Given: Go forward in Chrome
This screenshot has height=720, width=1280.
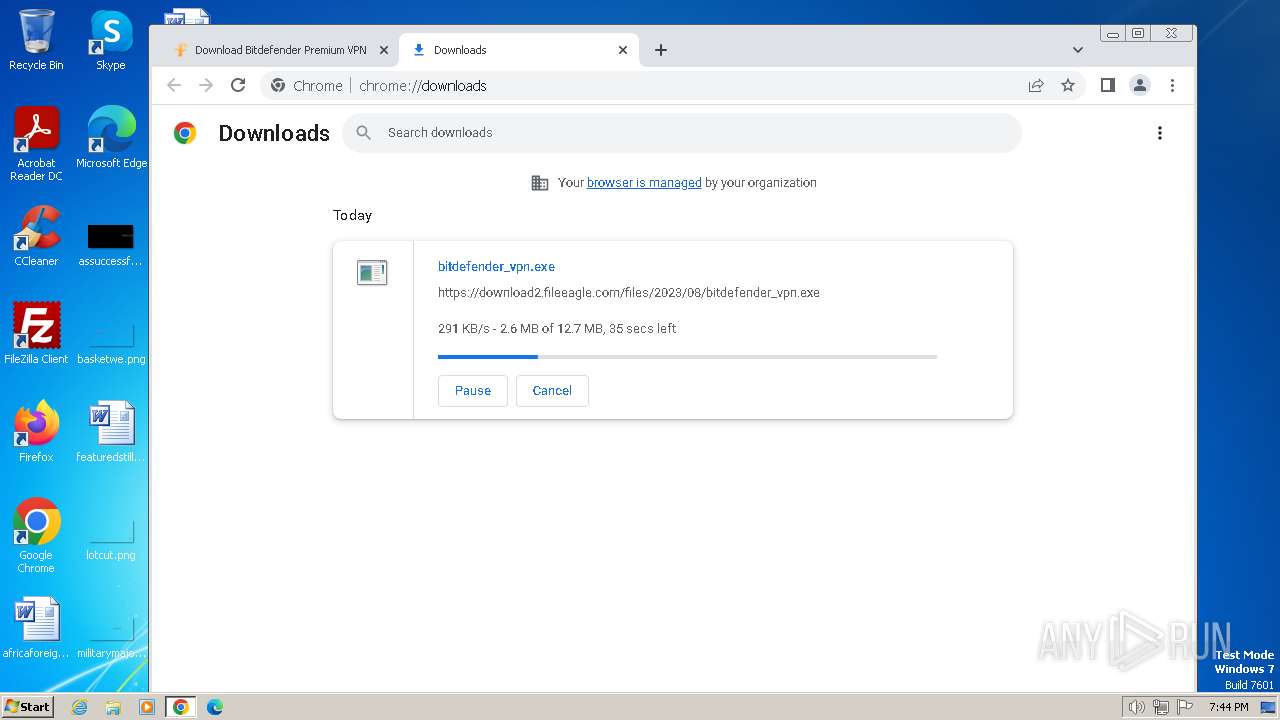Looking at the screenshot, I should [x=206, y=86].
